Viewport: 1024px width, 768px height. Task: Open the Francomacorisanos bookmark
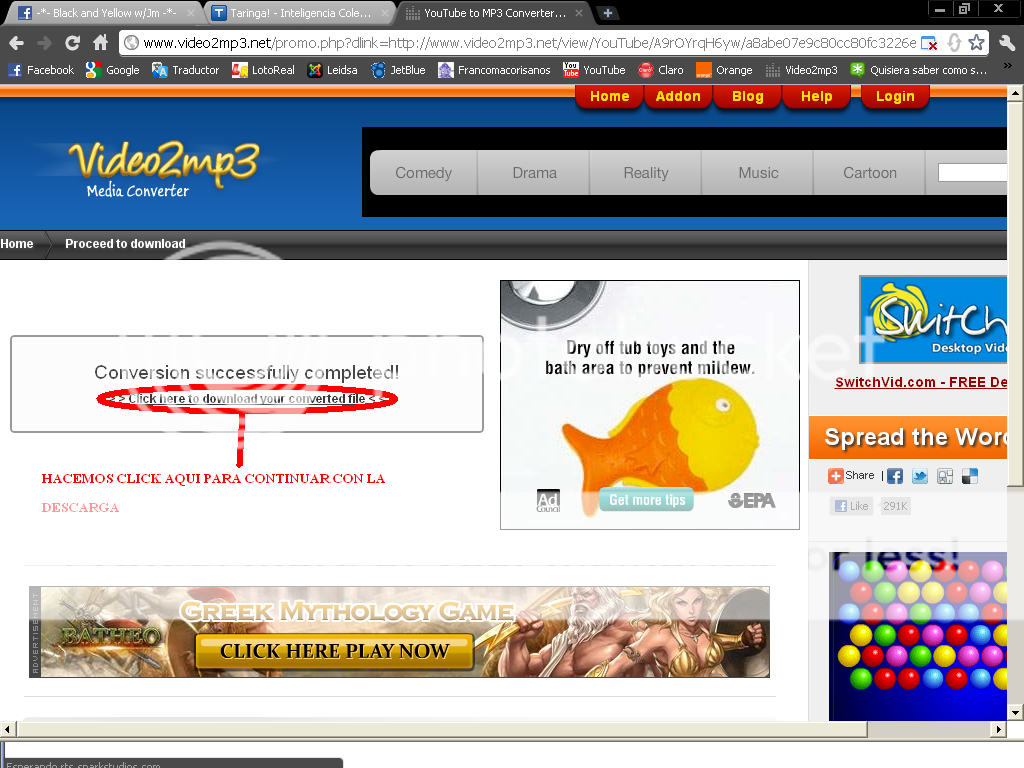click(x=494, y=70)
